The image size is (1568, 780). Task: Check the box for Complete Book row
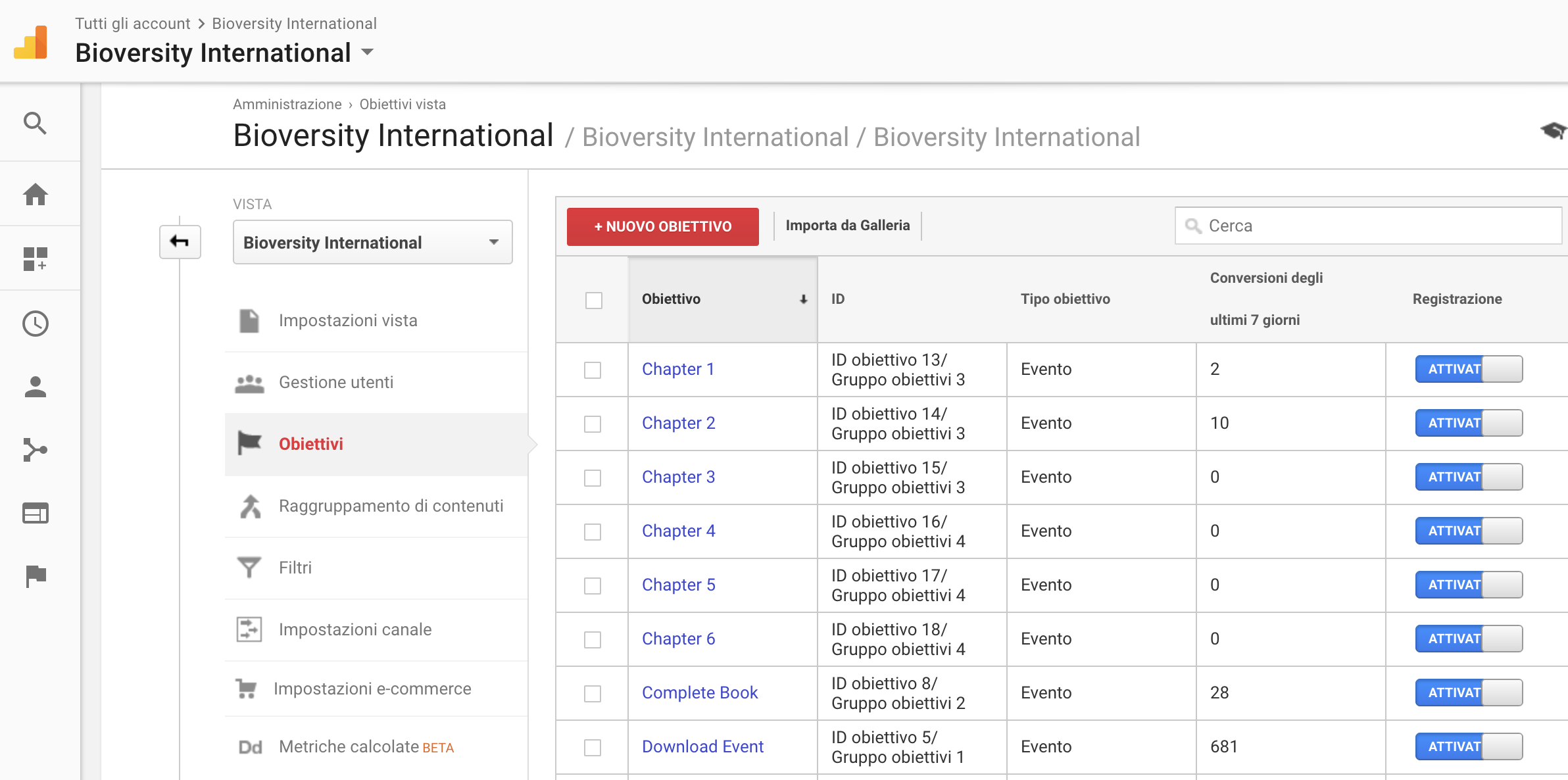pos(593,693)
